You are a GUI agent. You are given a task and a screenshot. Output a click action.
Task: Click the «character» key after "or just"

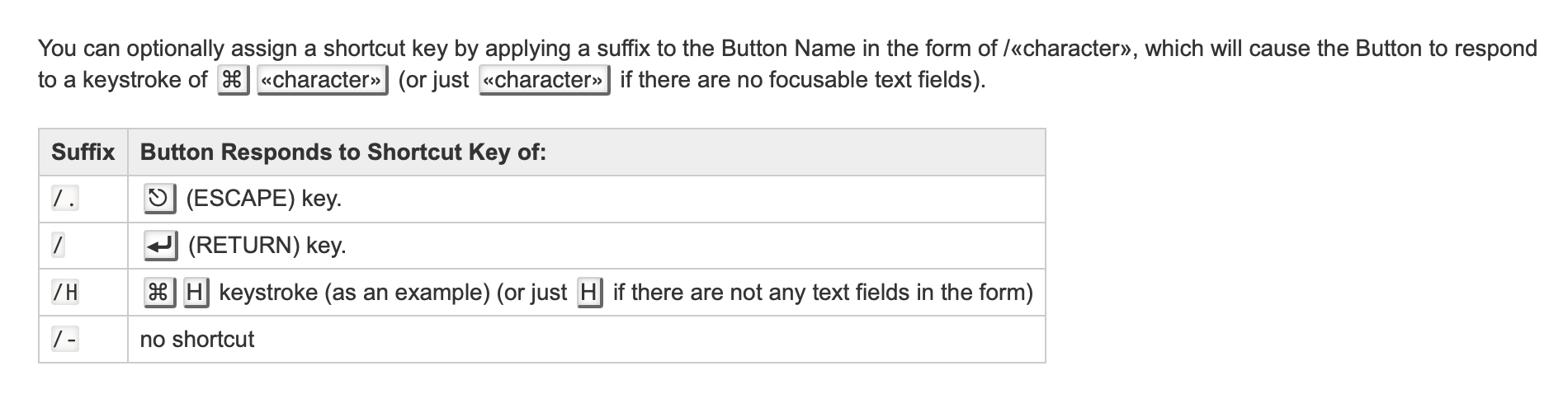(545, 80)
